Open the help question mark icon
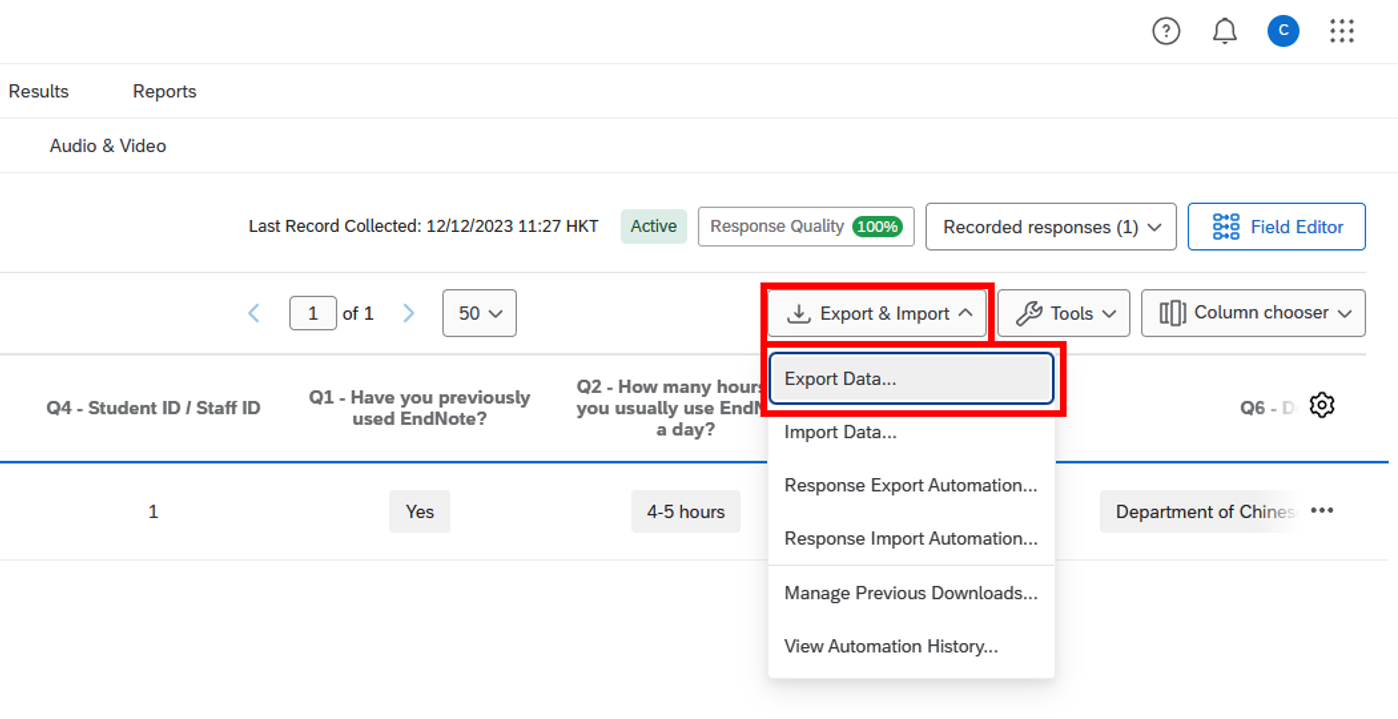This screenshot has width=1398, height=719. pyautogui.click(x=1166, y=32)
